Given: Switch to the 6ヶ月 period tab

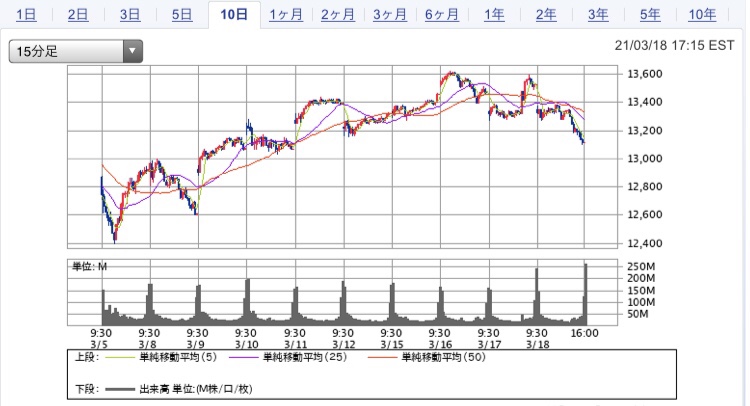Looking at the screenshot, I should coord(442,15).
